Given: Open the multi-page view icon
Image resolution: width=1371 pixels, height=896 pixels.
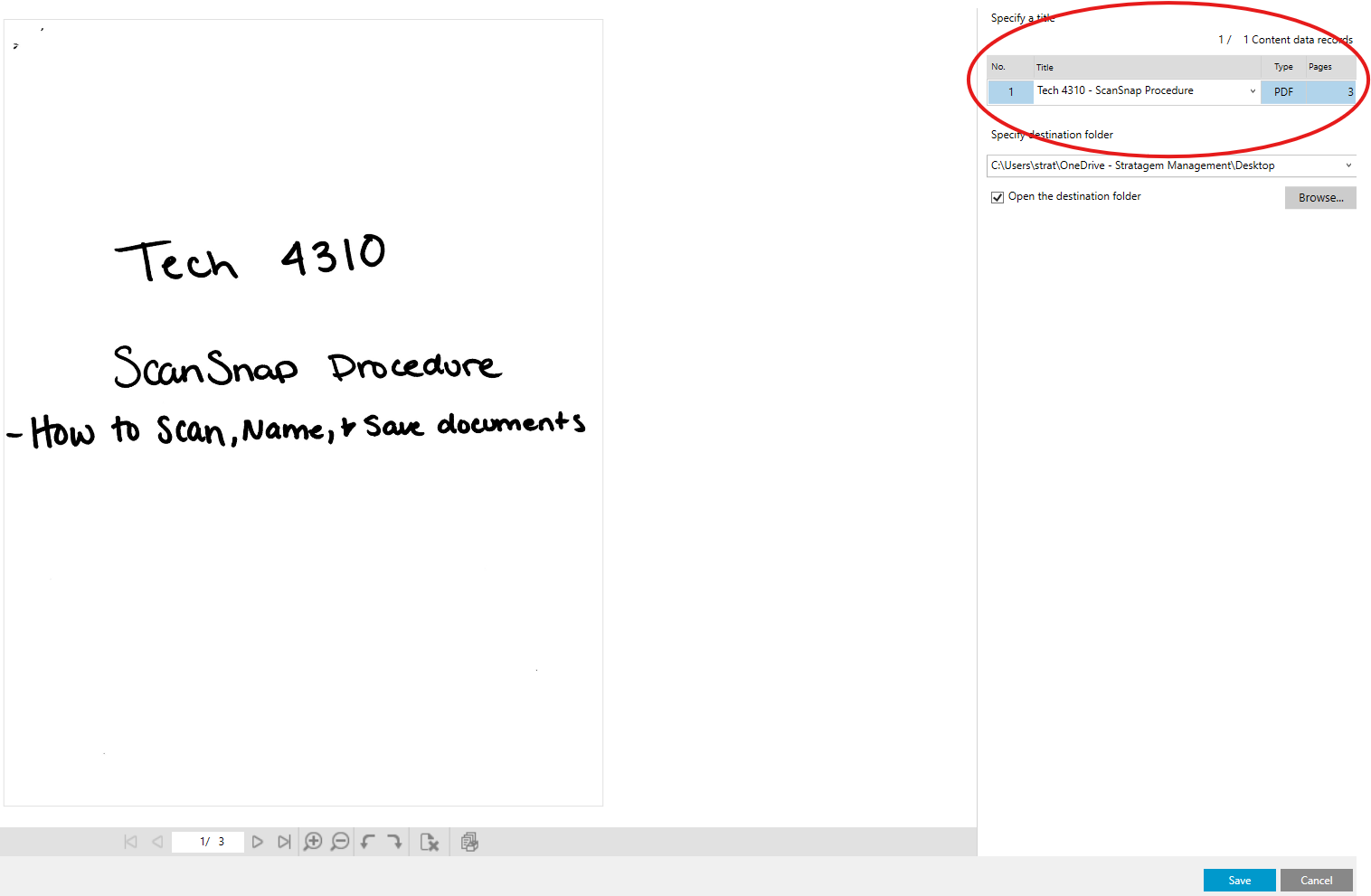Looking at the screenshot, I should 469,842.
